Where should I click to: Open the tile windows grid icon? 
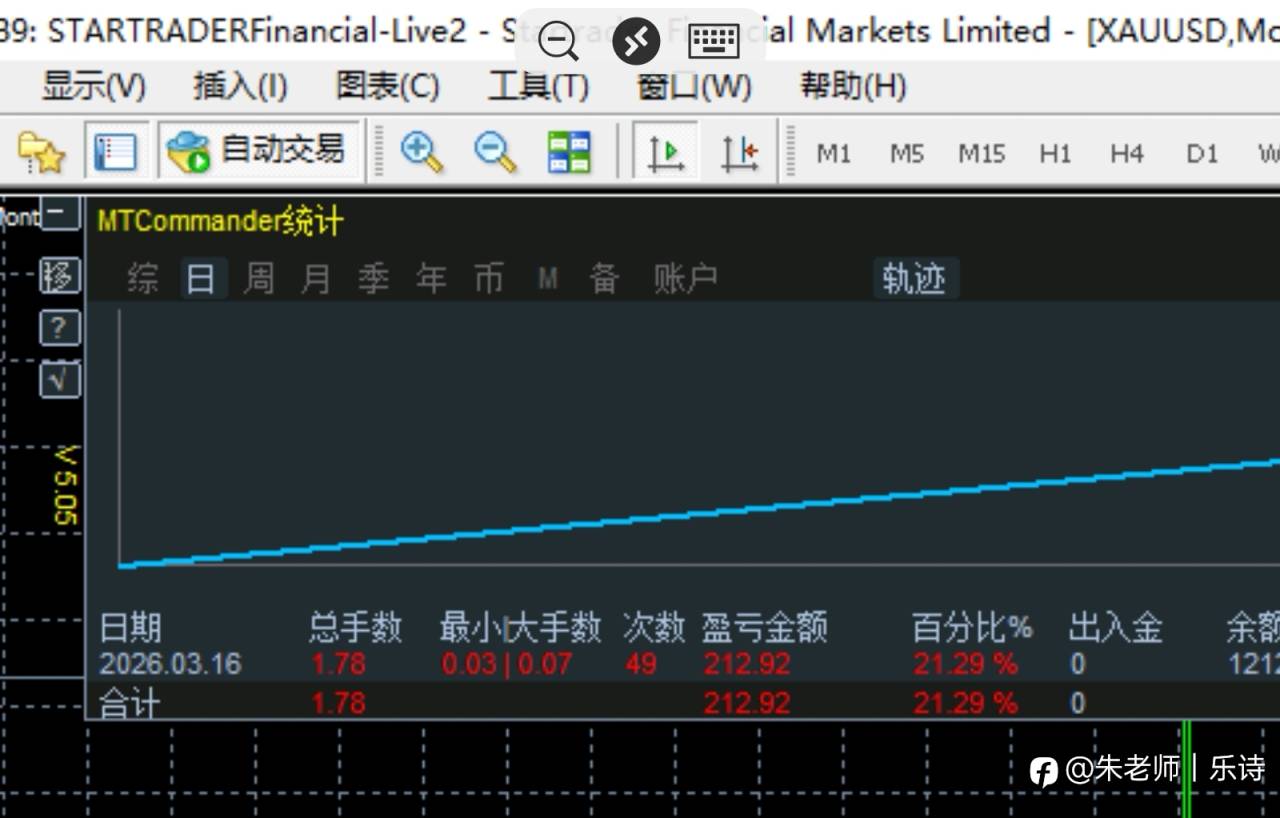pyautogui.click(x=569, y=152)
